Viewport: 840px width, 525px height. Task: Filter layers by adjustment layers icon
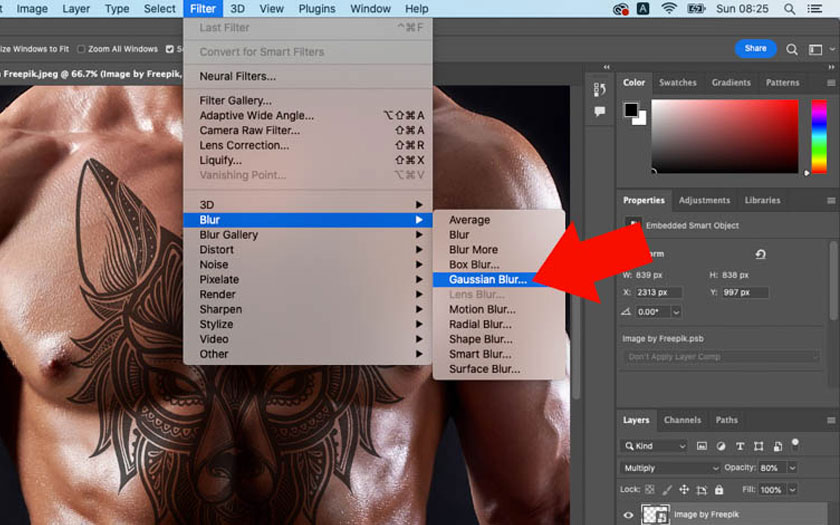(722, 446)
